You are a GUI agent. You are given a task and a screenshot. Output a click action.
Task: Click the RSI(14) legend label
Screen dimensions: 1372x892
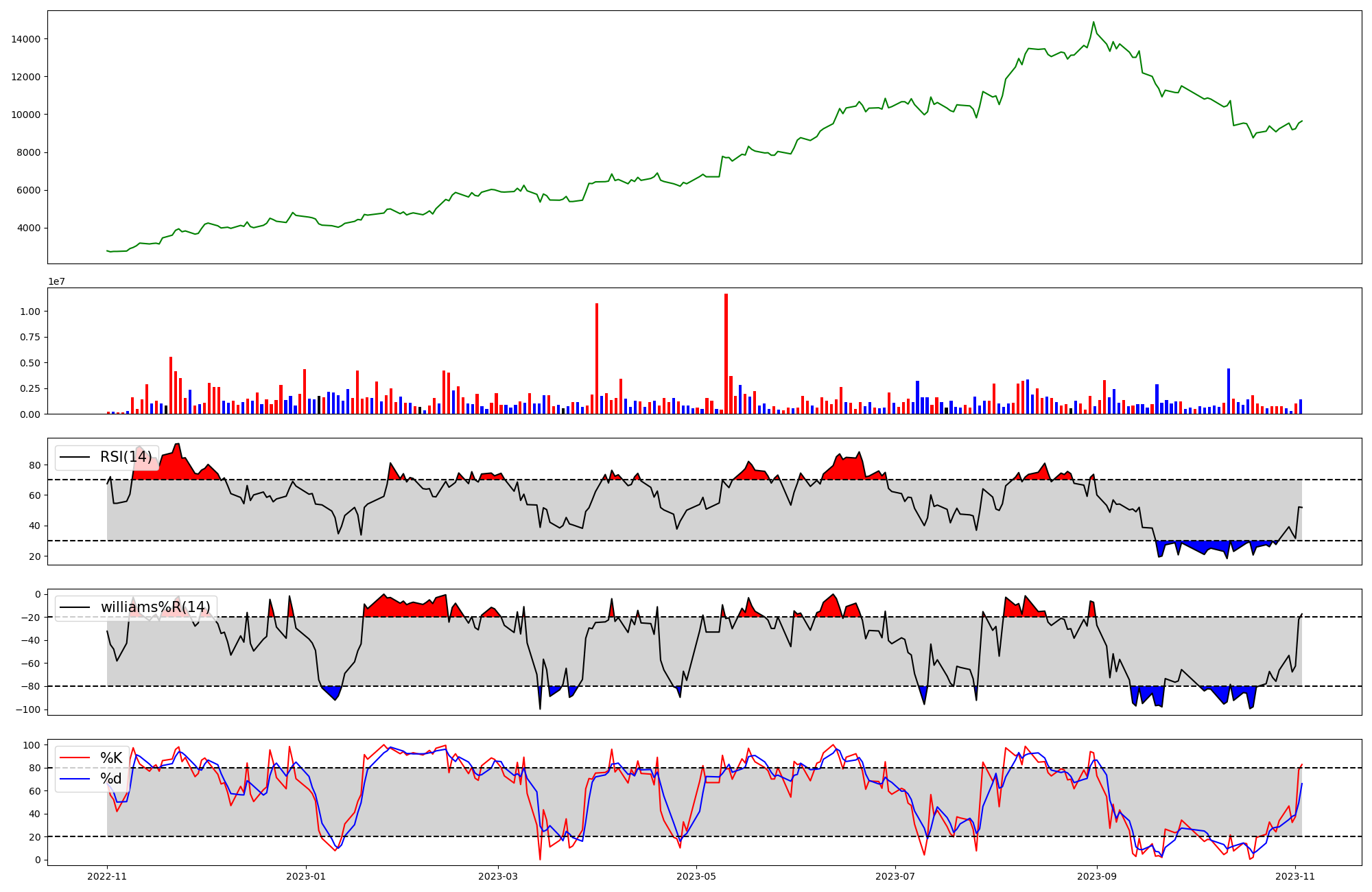point(126,457)
